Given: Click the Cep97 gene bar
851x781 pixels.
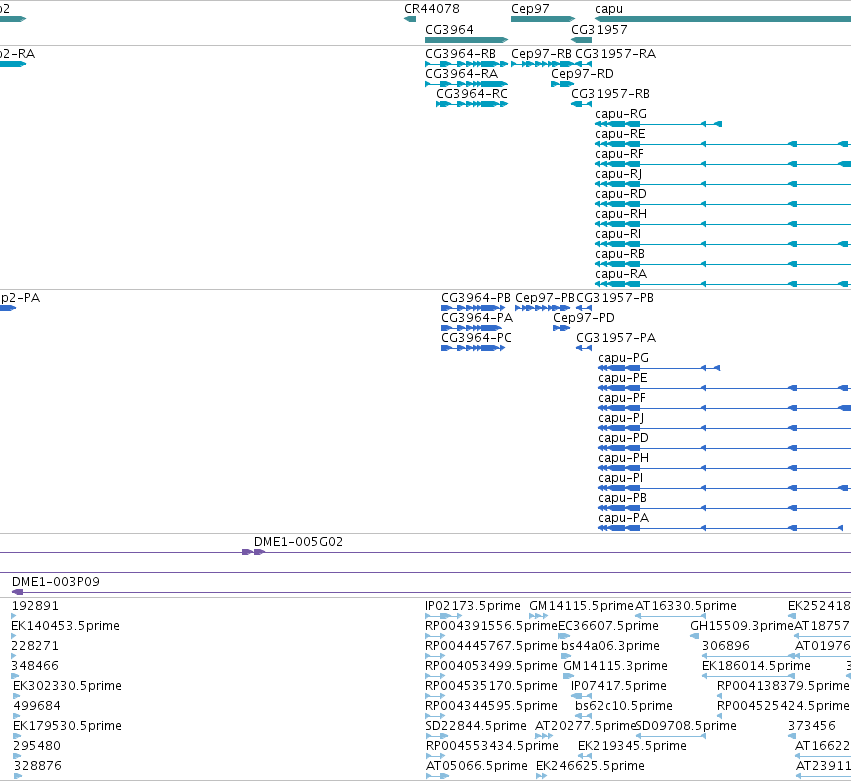Looking at the screenshot, I should click(x=543, y=19).
